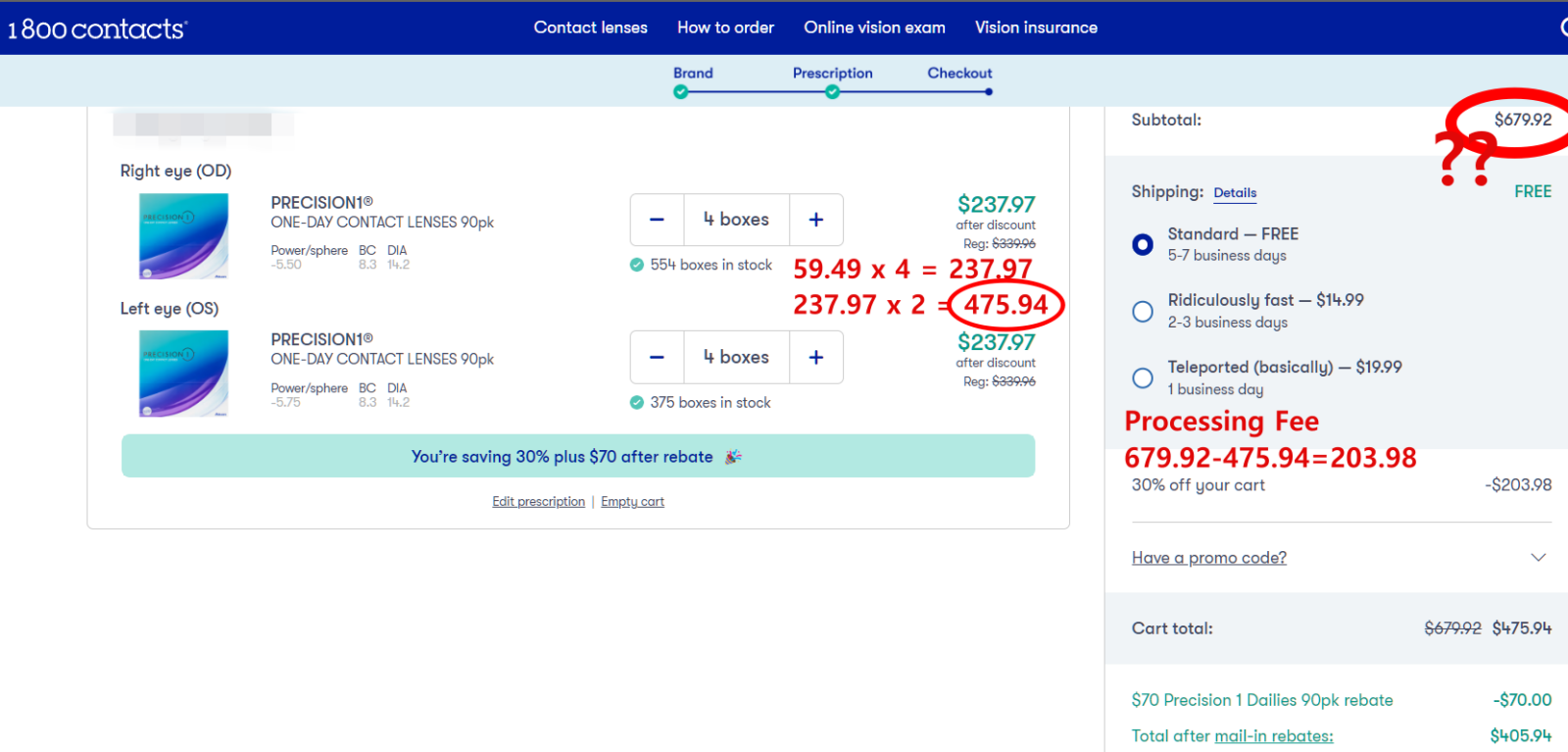Image resolution: width=1568 pixels, height=752 pixels.
Task: Select Standard FREE shipping option
Action: click(x=1143, y=244)
